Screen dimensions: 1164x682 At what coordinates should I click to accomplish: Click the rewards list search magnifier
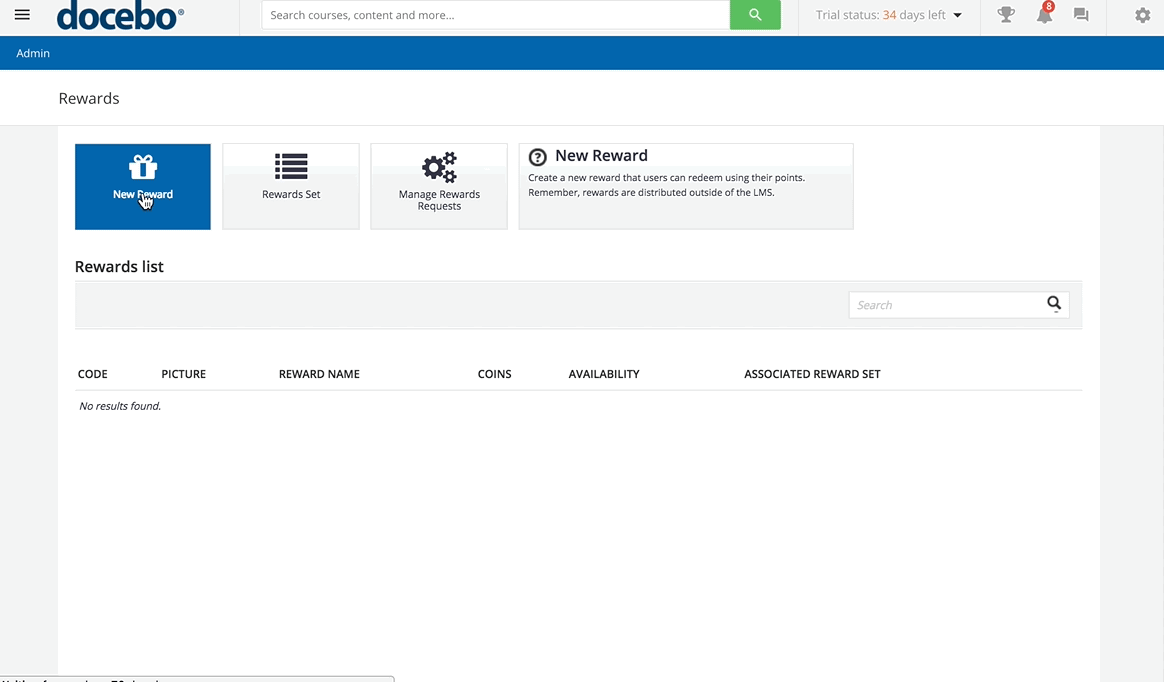tap(1054, 304)
